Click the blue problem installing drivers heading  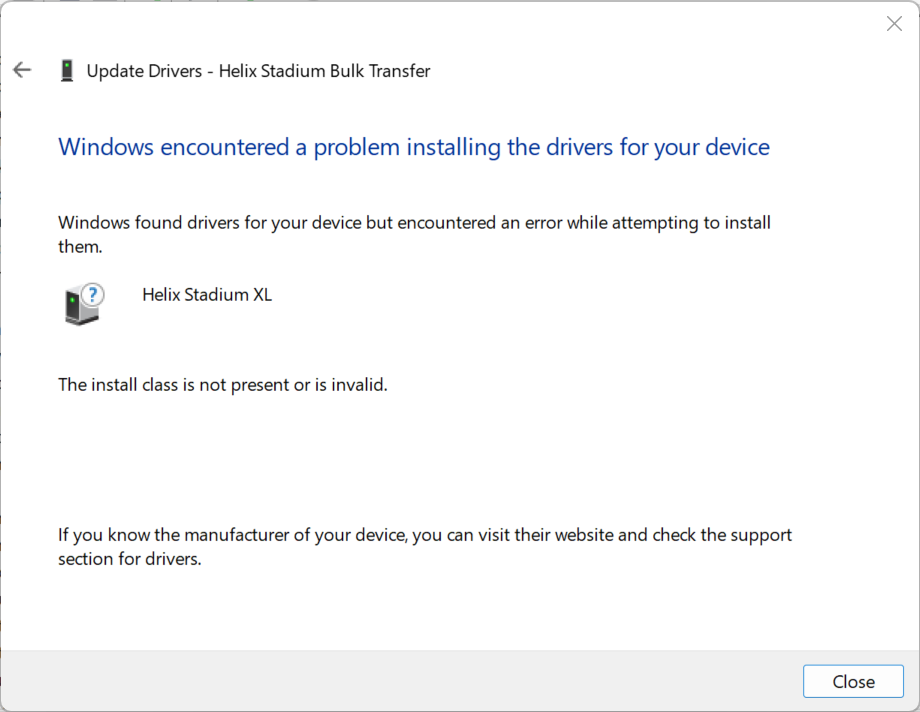point(414,147)
